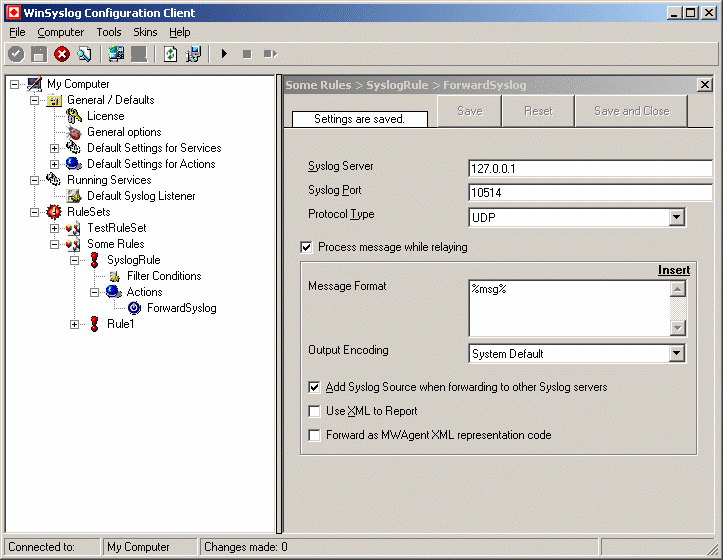Viewport: 723px width, 560px height.
Task: Click the License keys icon
Action: point(74,116)
